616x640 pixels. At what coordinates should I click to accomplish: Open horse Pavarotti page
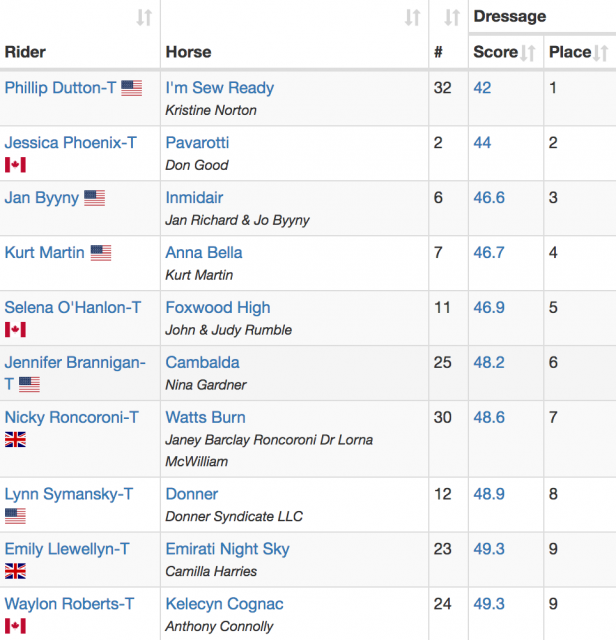click(x=197, y=143)
